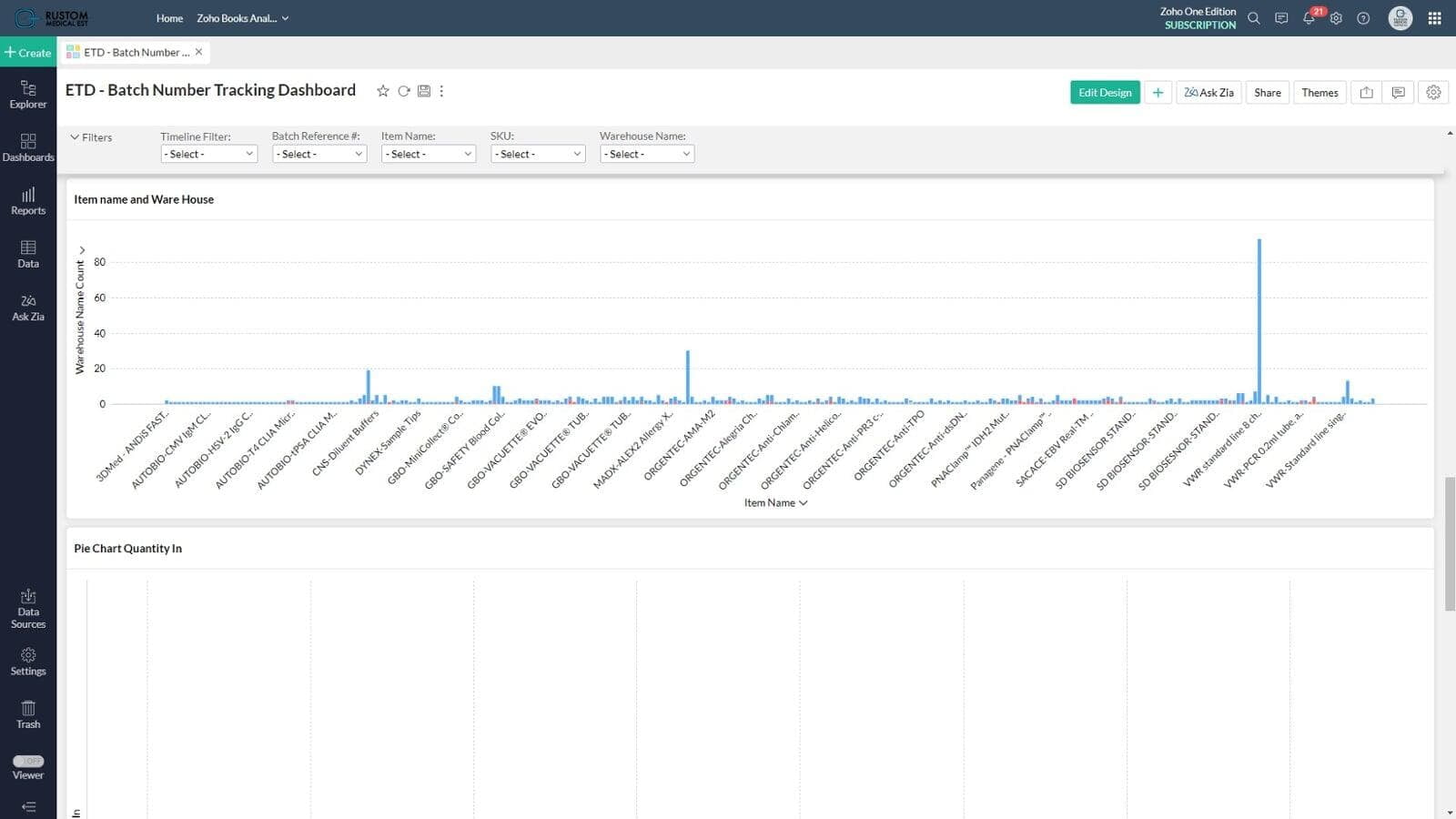Collapse the Filters section
The width and height of the screenshot is (1456, 819).
coord(91,137)
